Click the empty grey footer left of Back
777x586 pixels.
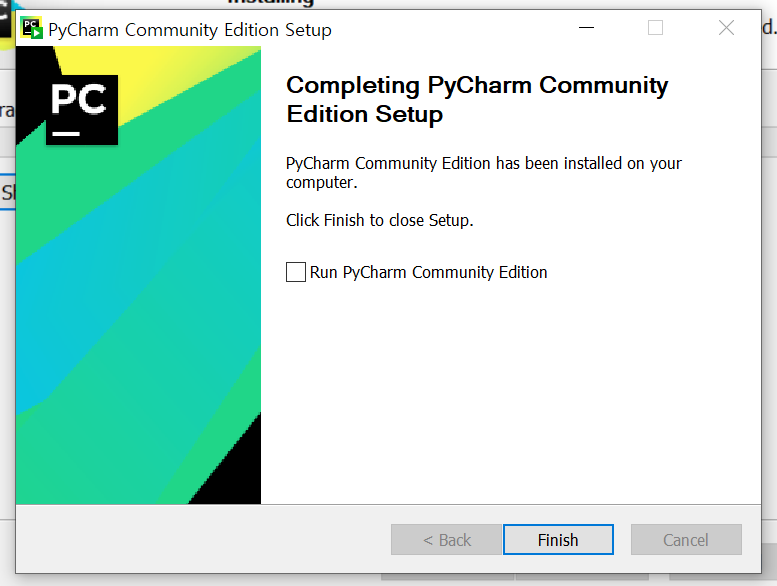pos(203,539)
